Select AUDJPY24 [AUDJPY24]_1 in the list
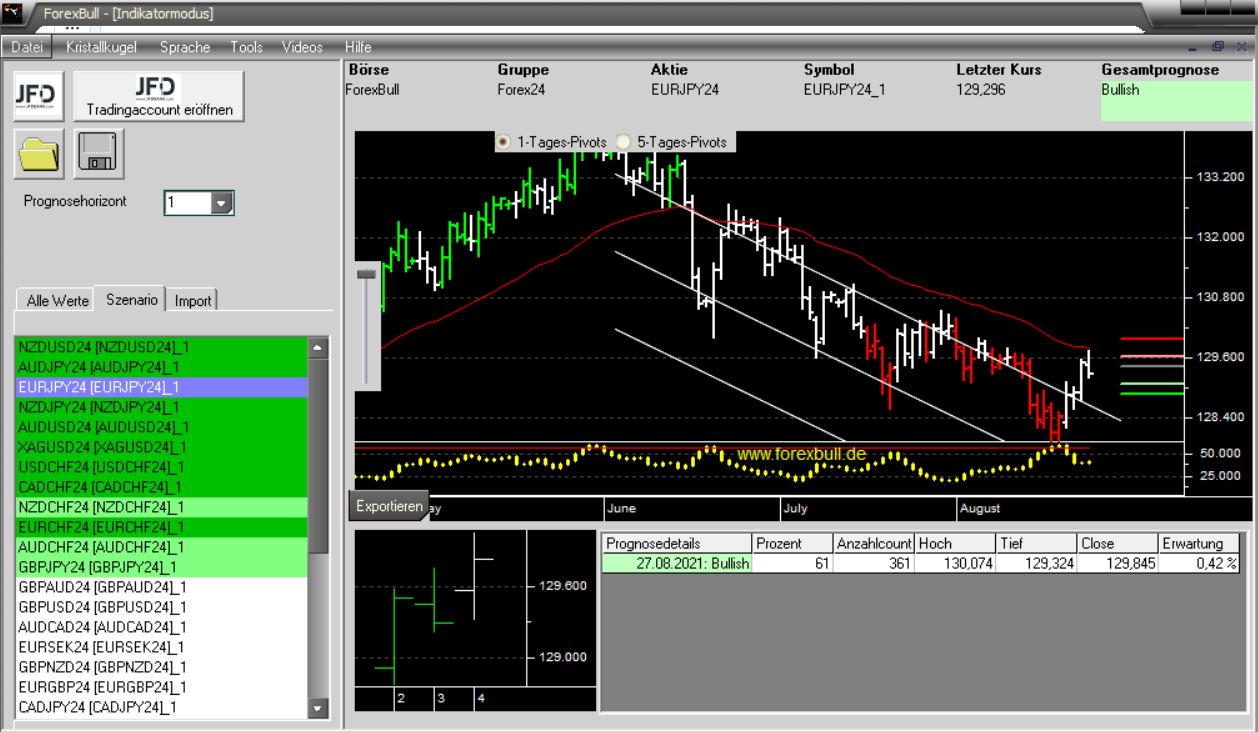1258x732 pixels. [x=161, y=367]
